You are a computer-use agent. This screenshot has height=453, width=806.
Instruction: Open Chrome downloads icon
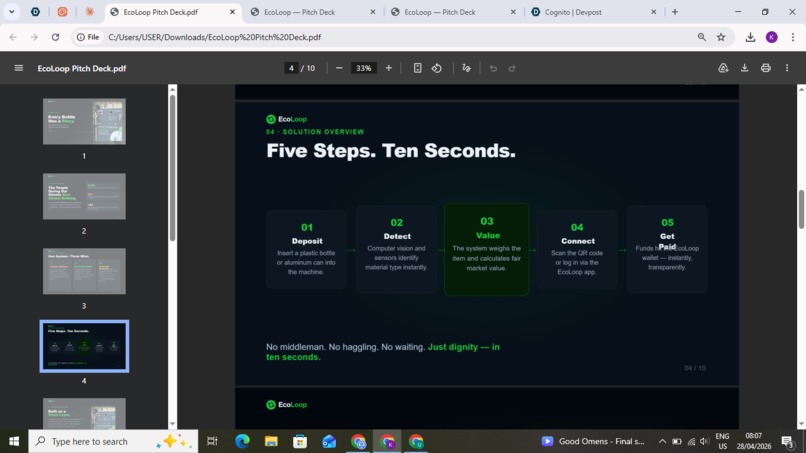click(x=750, y=37)
